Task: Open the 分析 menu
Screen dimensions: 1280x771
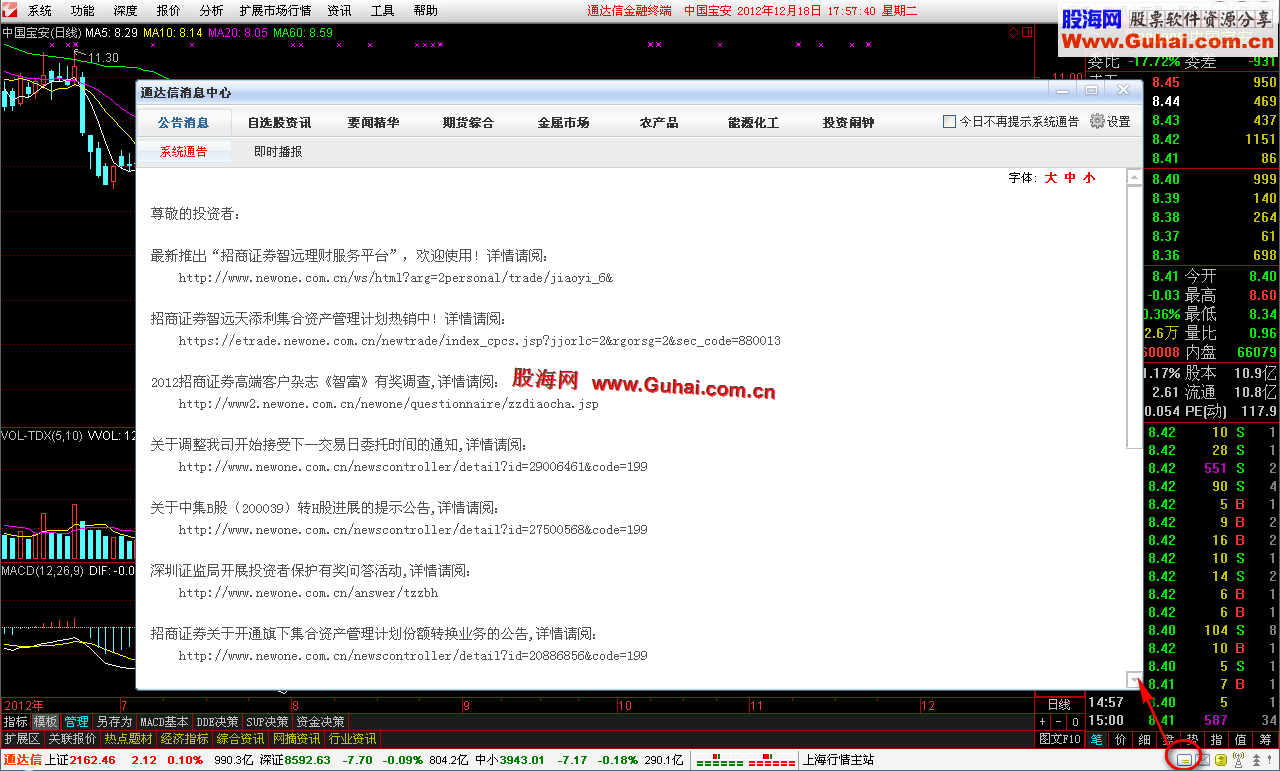Action: coord(212,11)
